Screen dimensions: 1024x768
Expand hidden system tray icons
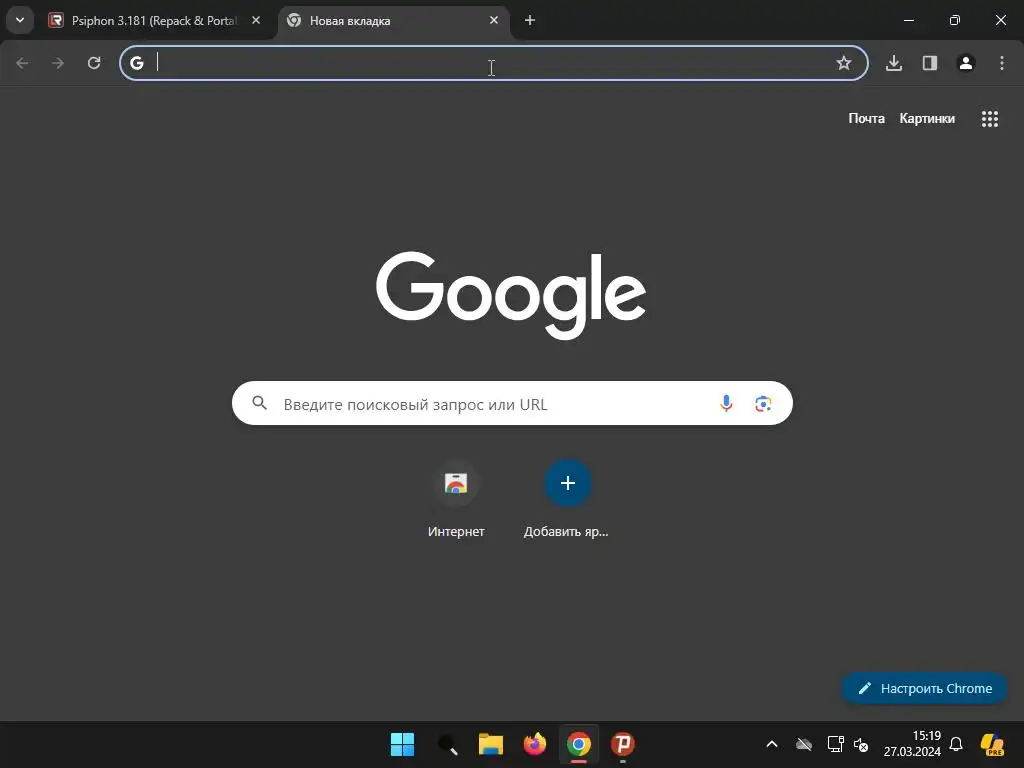click(x=771, y=744)
